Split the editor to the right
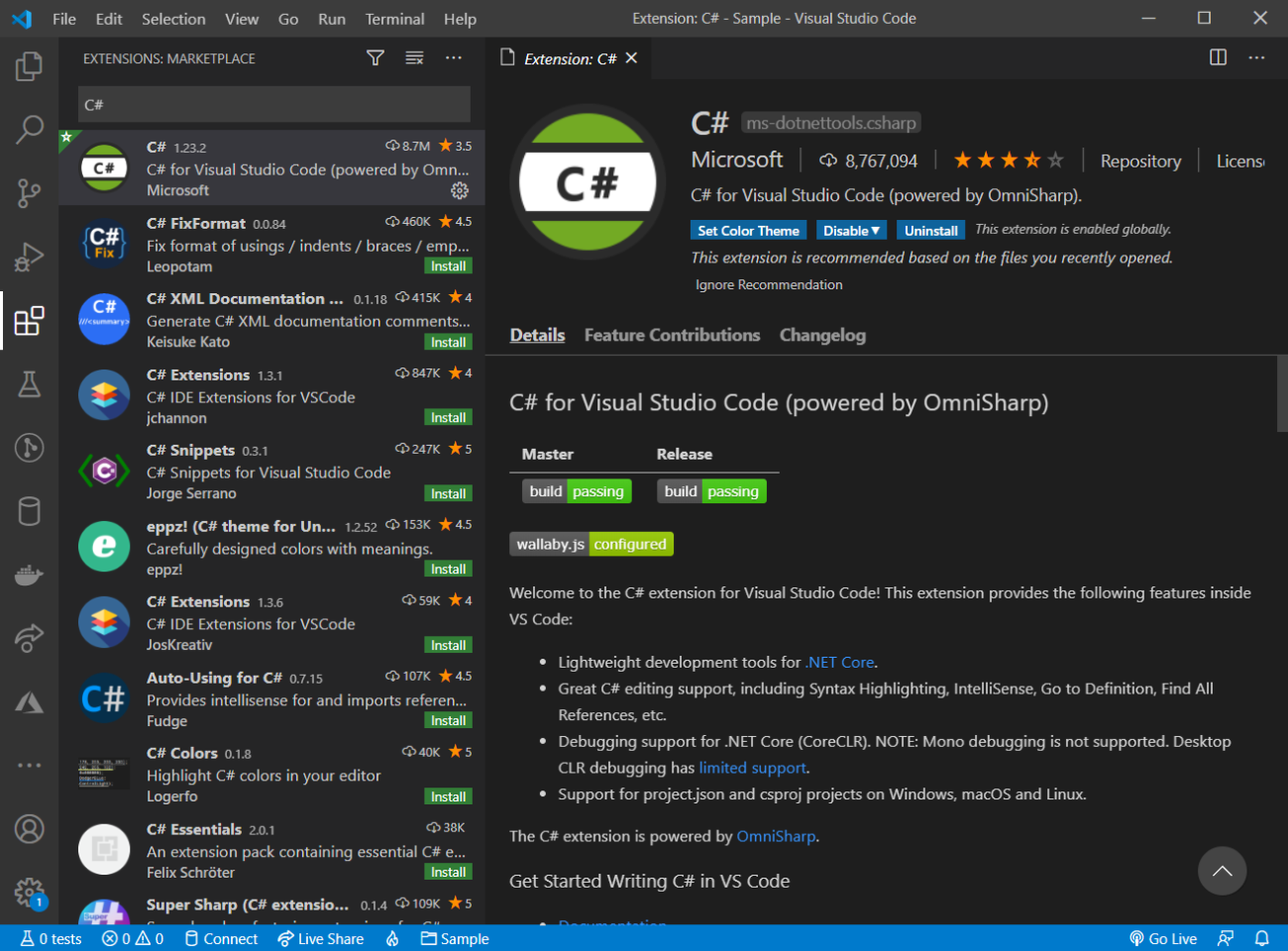The width and height of the screenshot is (1288, 951). pyautogui.click(x=1218, y=57)
